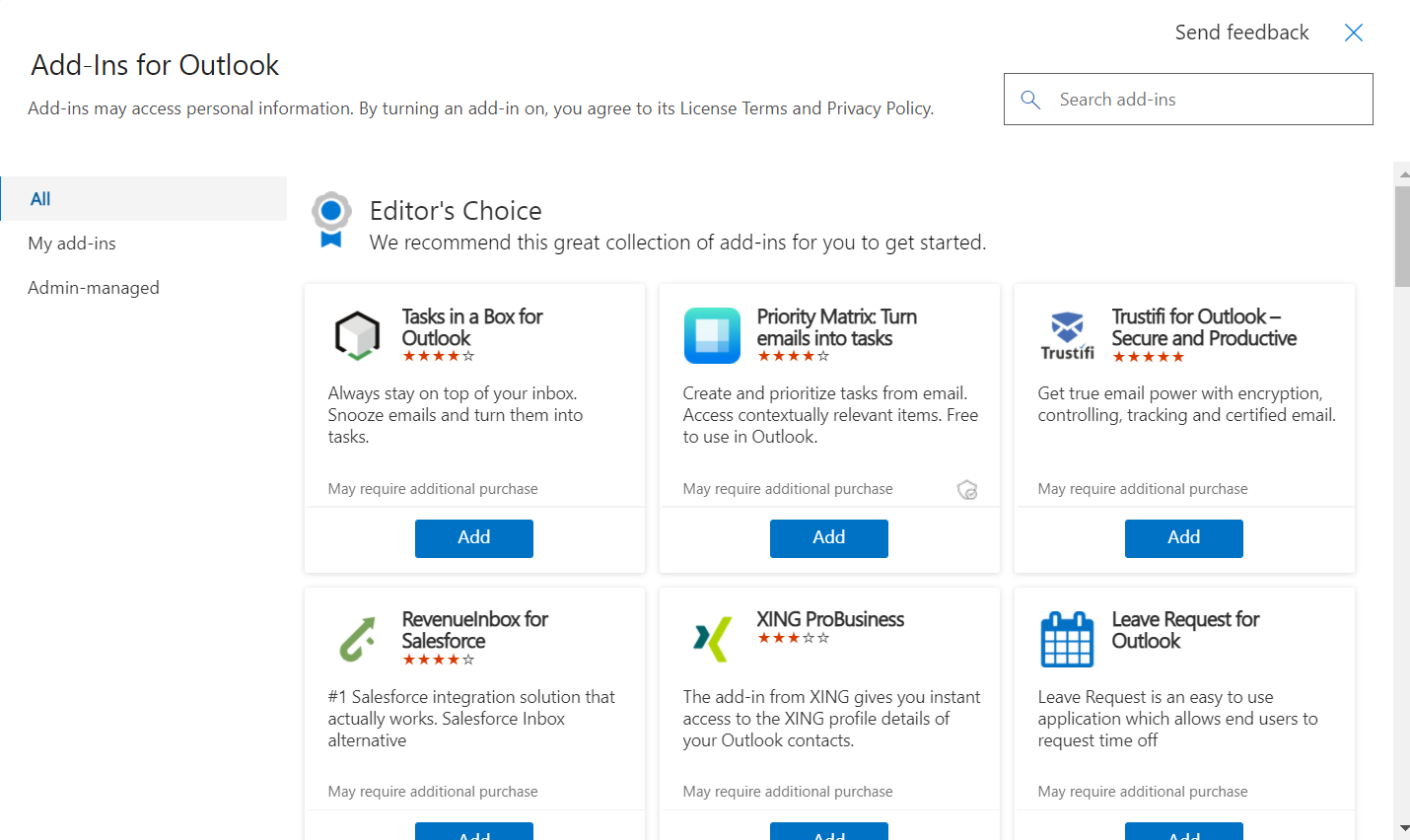Screen dimensions: 1410x840
Task: Click the RevenueInbox for Salesforce arrow icon
Action: 356,638
